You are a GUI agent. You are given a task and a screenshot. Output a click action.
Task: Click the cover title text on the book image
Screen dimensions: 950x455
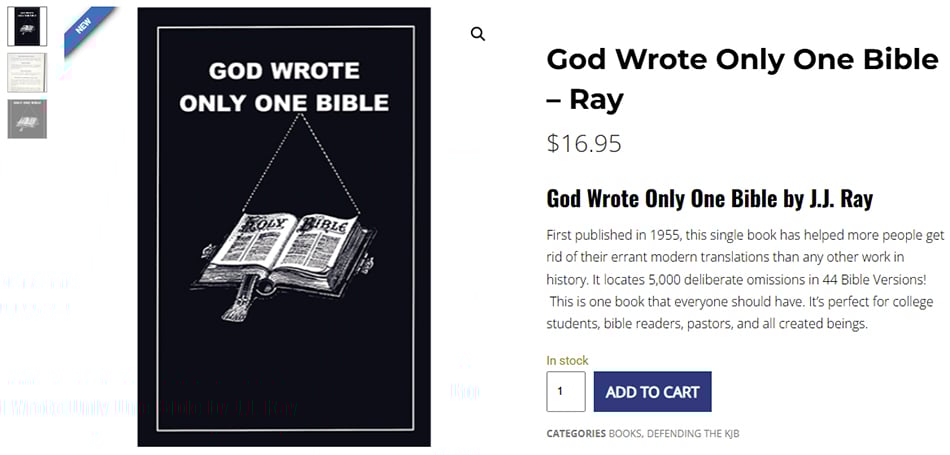pos(284,86)
